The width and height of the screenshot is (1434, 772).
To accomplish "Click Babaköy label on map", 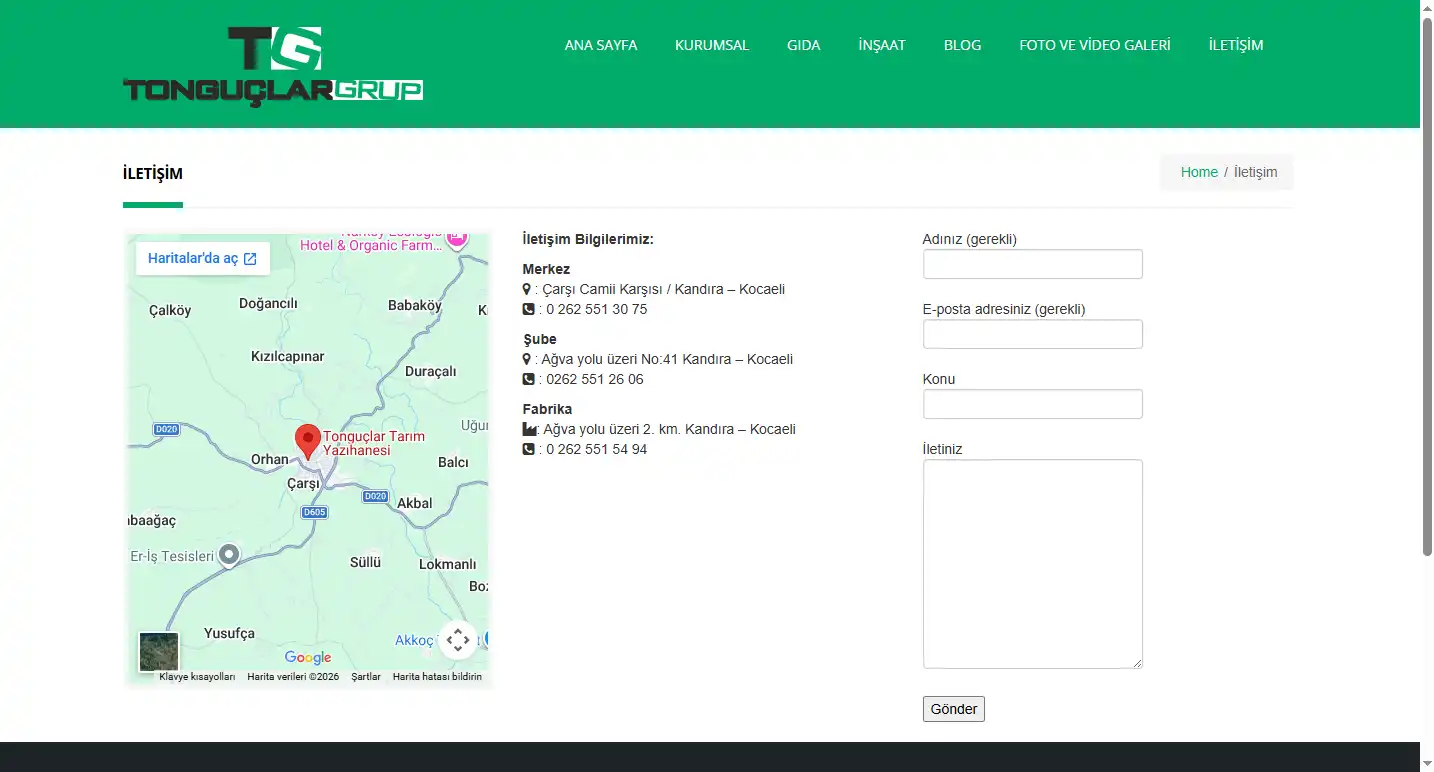I will [415, 305].
